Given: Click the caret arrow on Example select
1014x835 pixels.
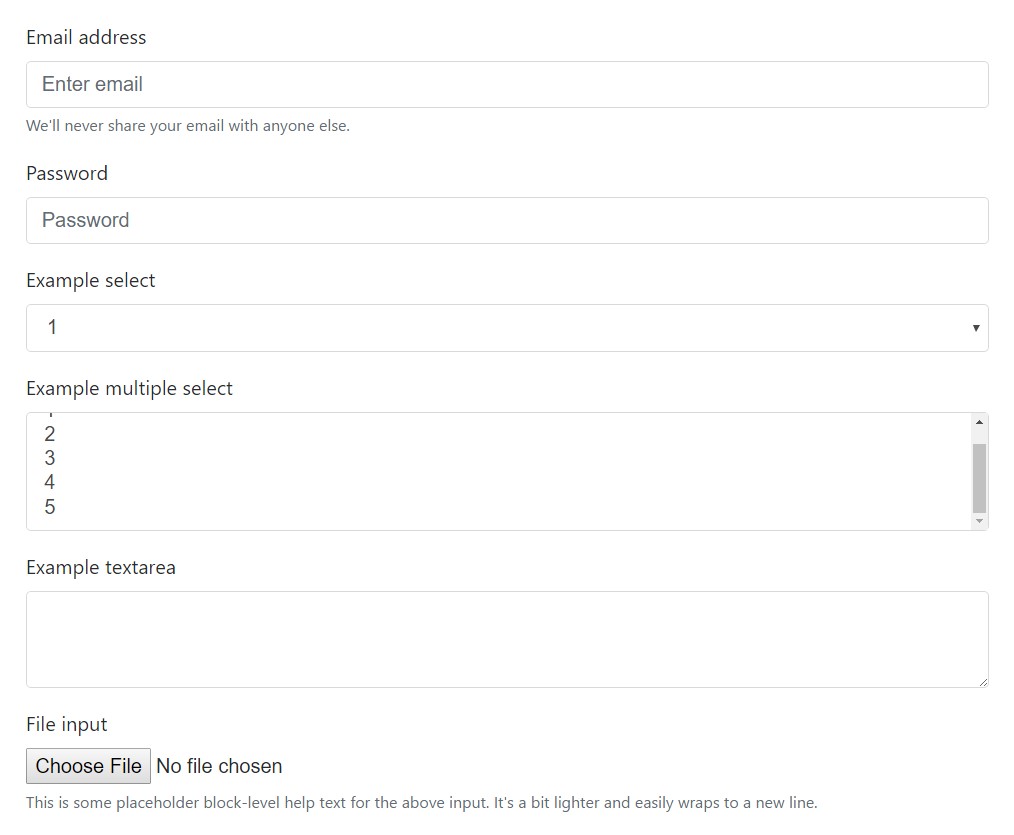Looking at the screenshot, I should pos(976,327).
